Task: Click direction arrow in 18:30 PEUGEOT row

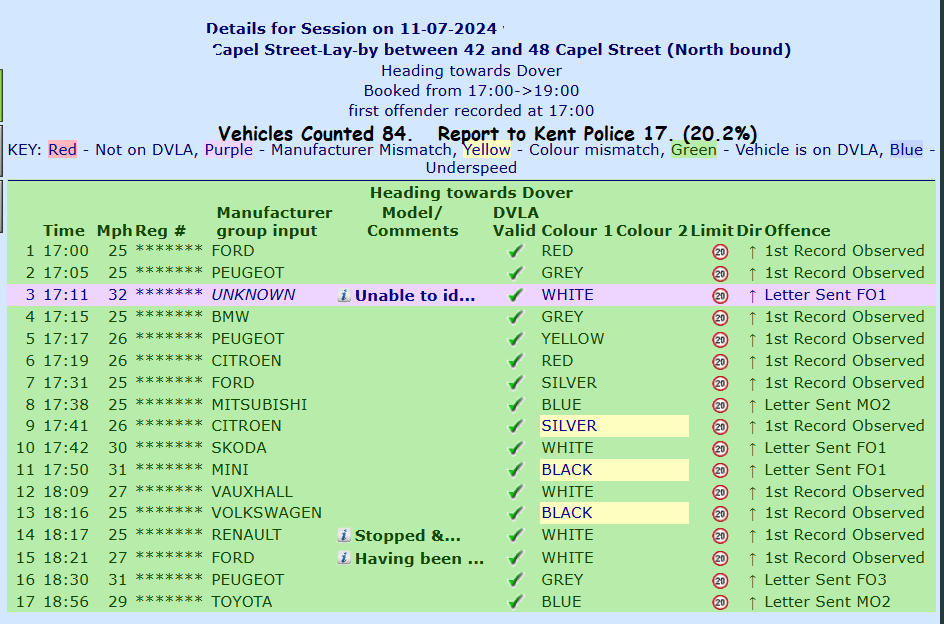Action: (752, 581)
